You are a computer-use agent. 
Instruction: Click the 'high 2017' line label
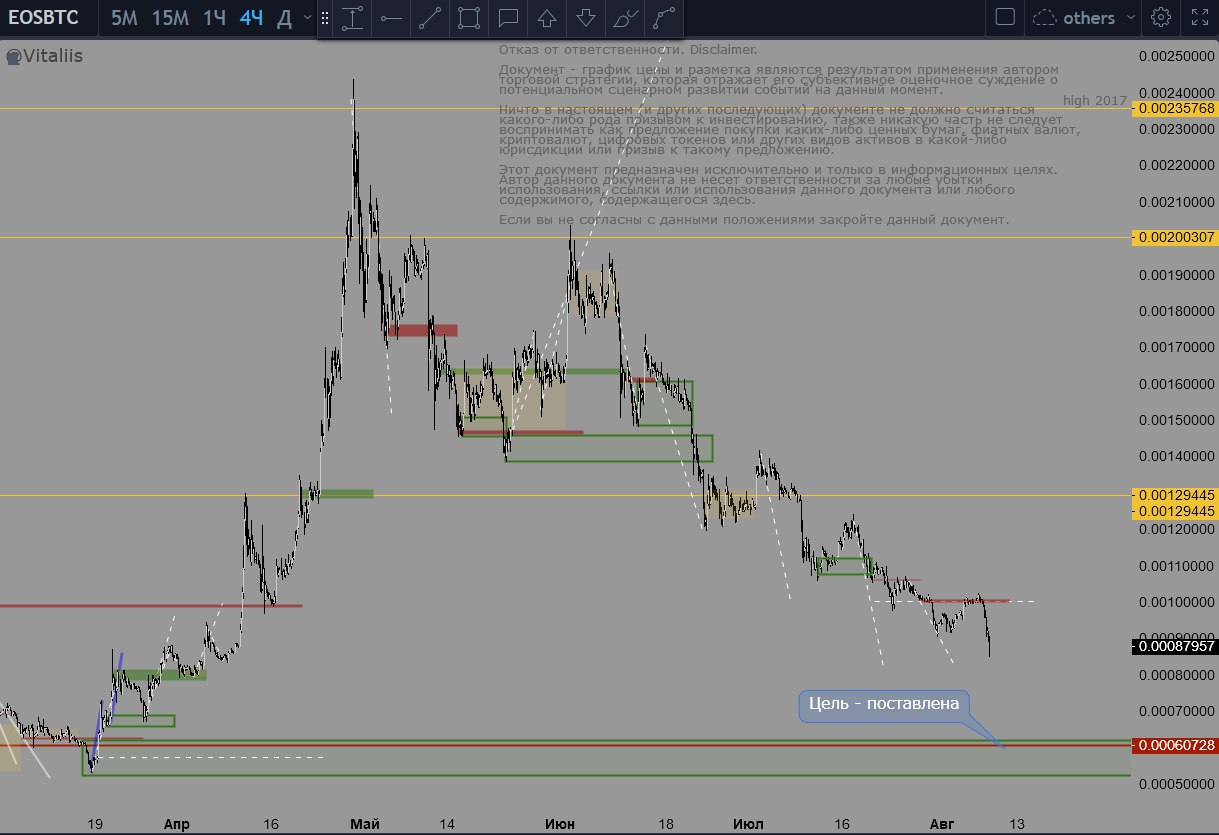1095,102
